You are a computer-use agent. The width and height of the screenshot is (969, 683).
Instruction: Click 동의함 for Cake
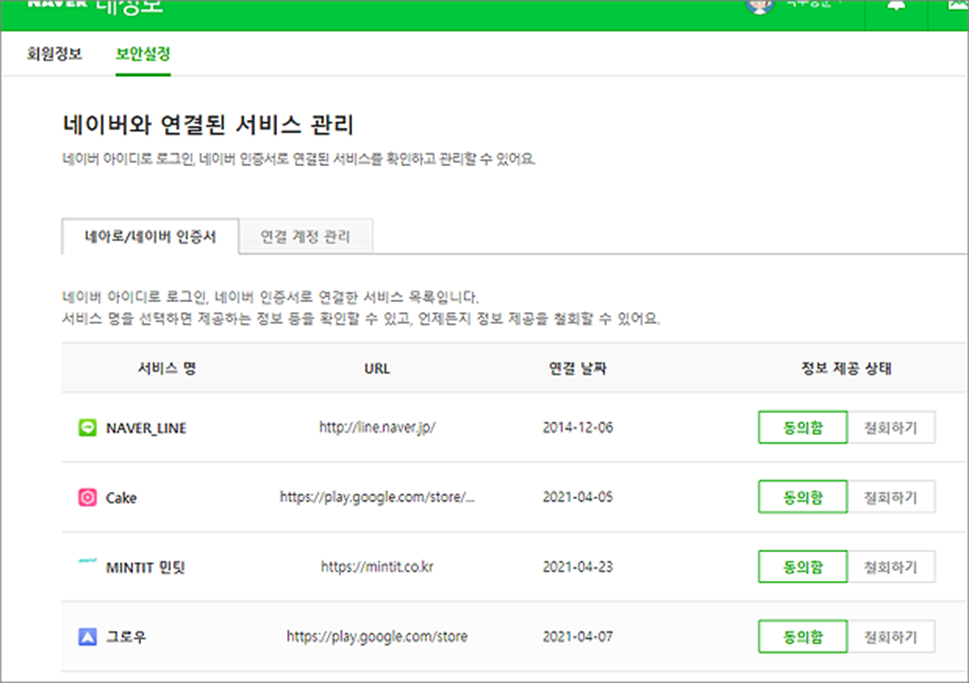(x=803, y=498)
